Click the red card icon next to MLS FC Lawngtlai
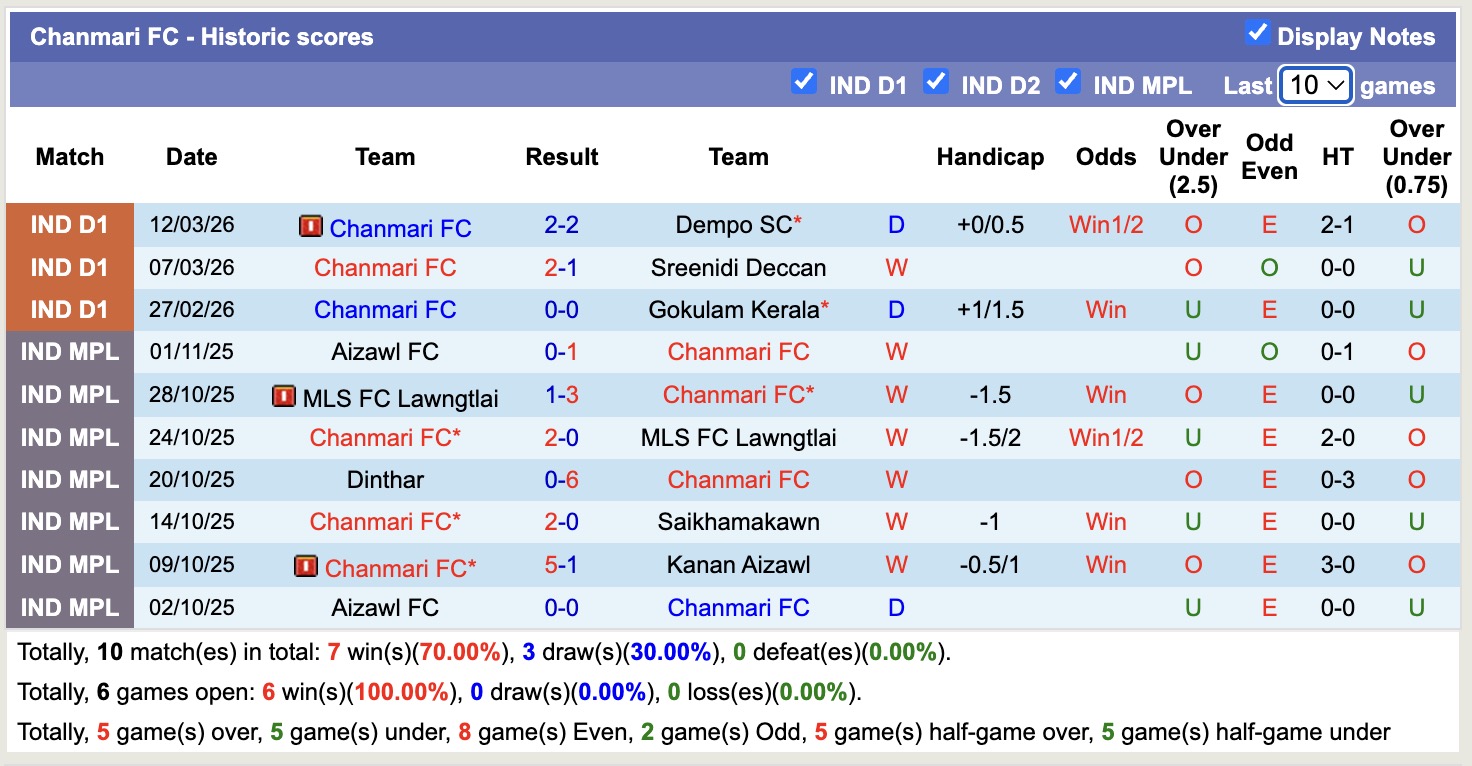The image size is (1472, 766). click(284, 395)
